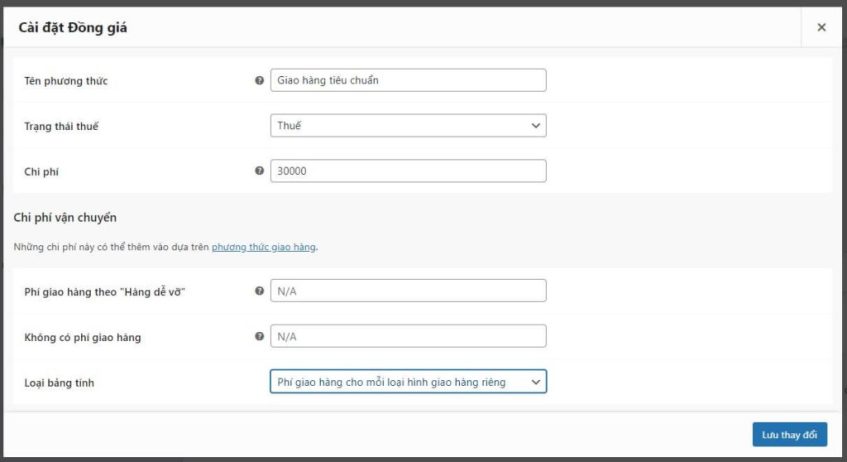Click help icon for Không có phí giao hàng
Viewport: 847px width, 462px height.
tap(260, 337)
